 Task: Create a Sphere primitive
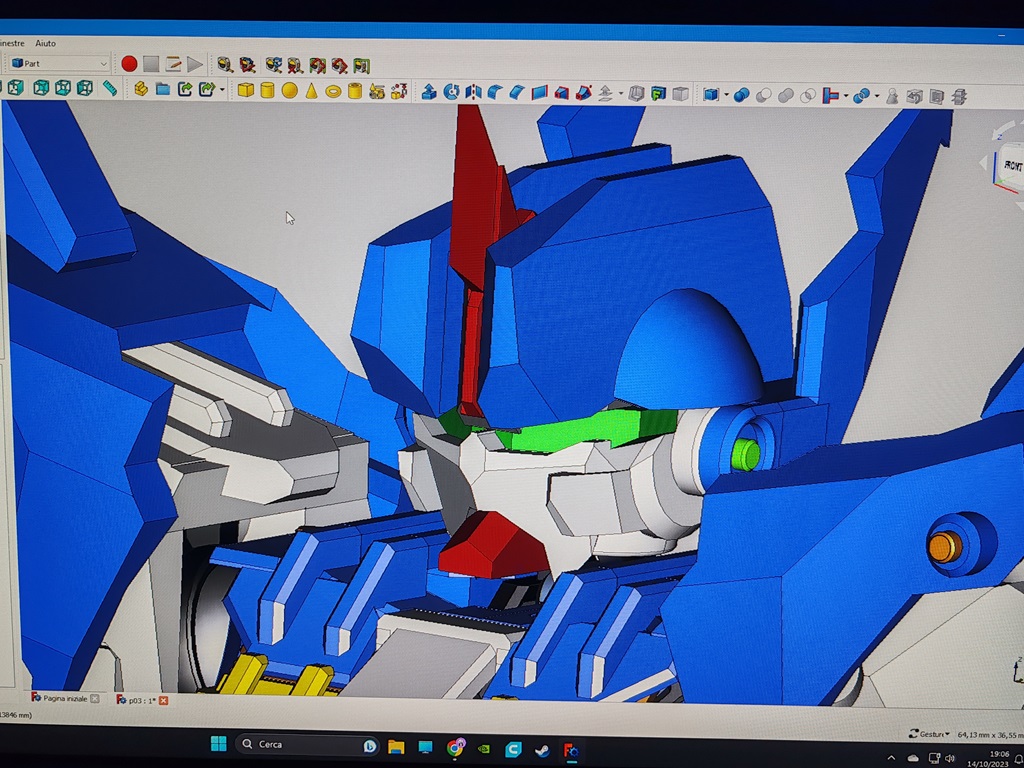(289, 90)
